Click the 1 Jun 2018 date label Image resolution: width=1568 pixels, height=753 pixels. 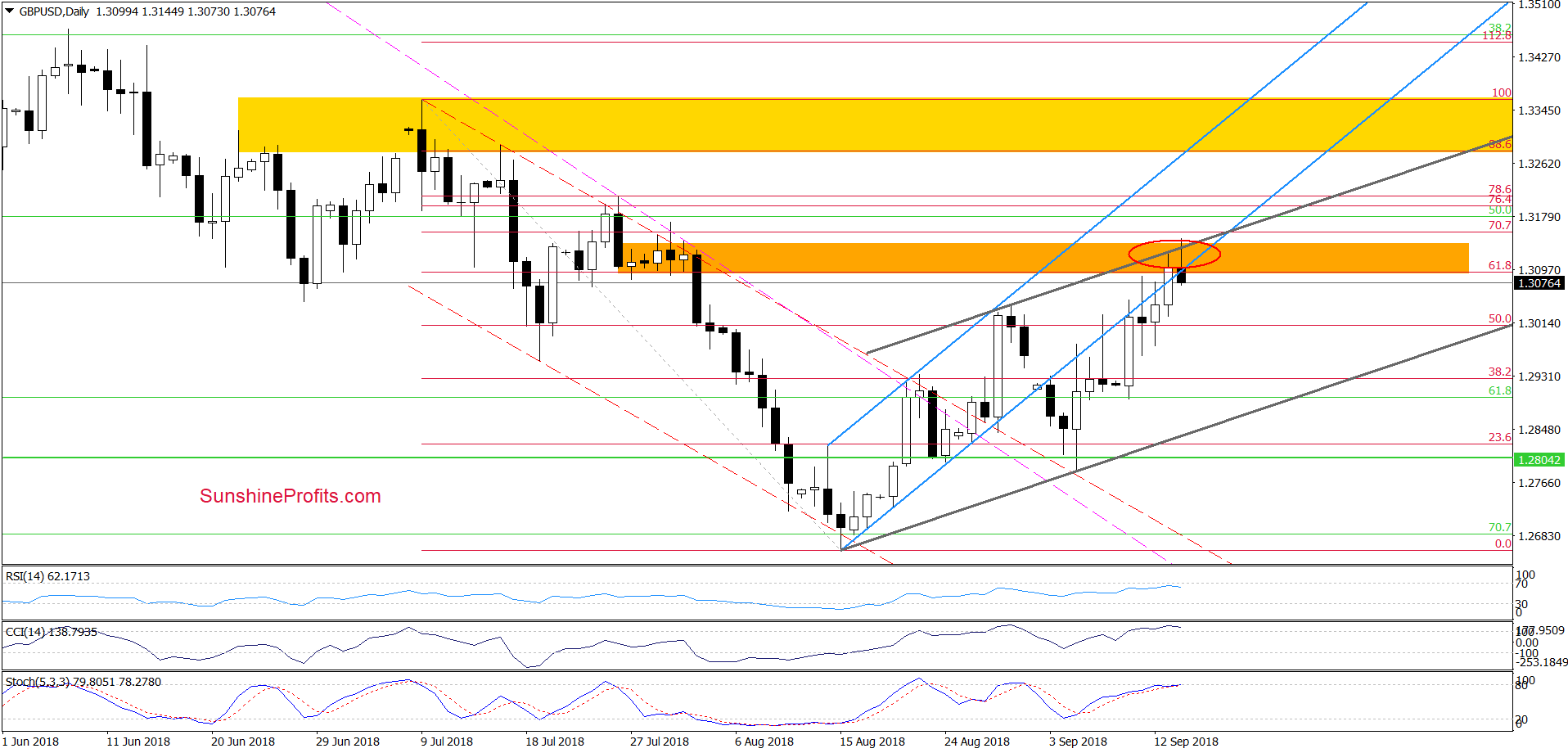30,742
